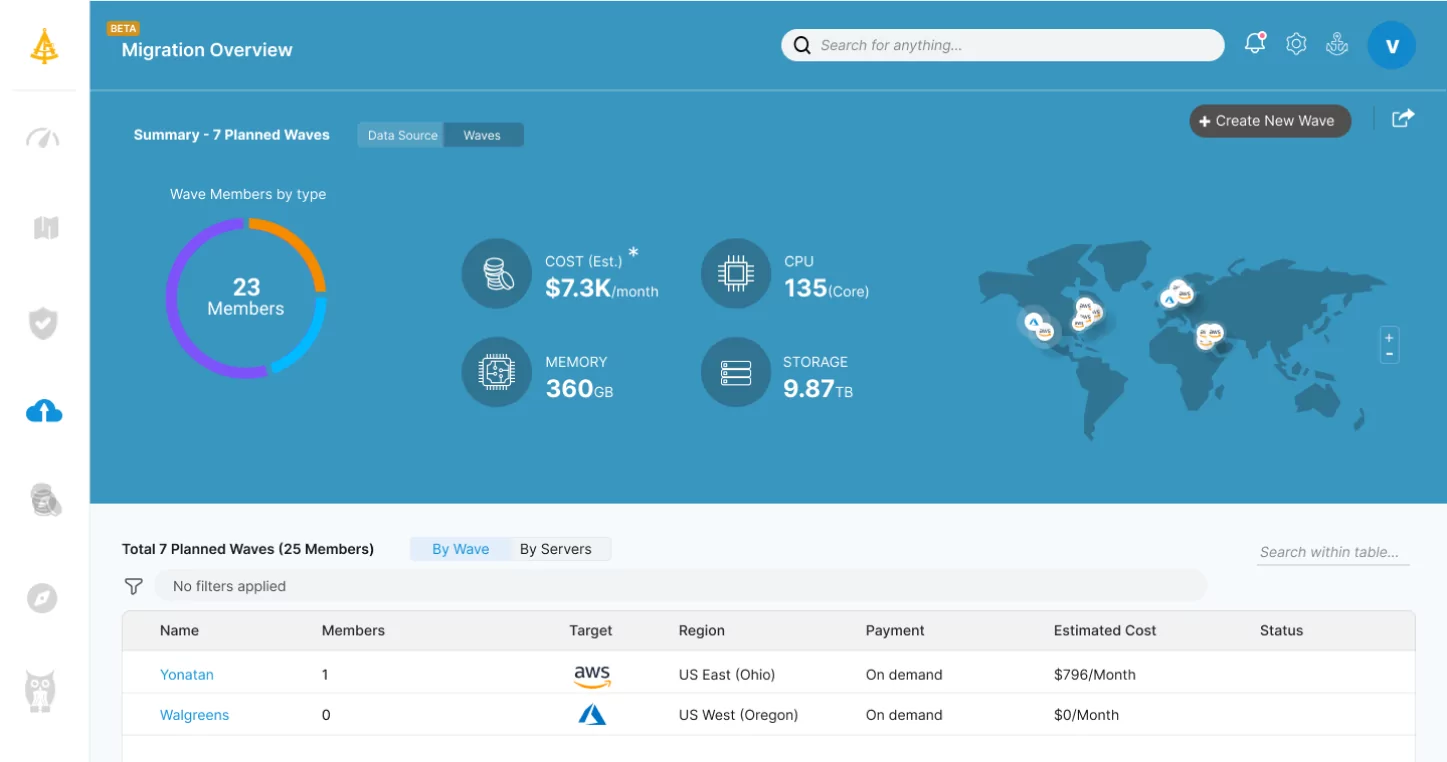Click the $7.3K/month cost value
The width and height of the screenshot is (1447, 762).
point(602,289)
